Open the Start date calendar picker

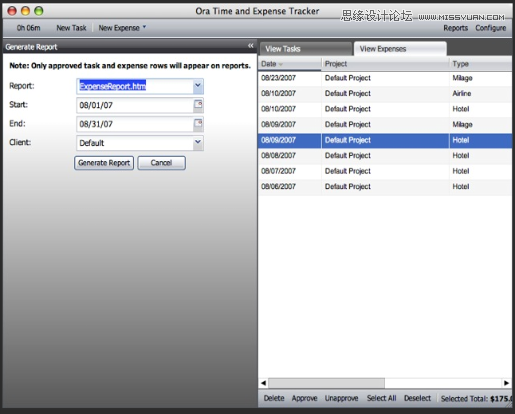(198, 105)
